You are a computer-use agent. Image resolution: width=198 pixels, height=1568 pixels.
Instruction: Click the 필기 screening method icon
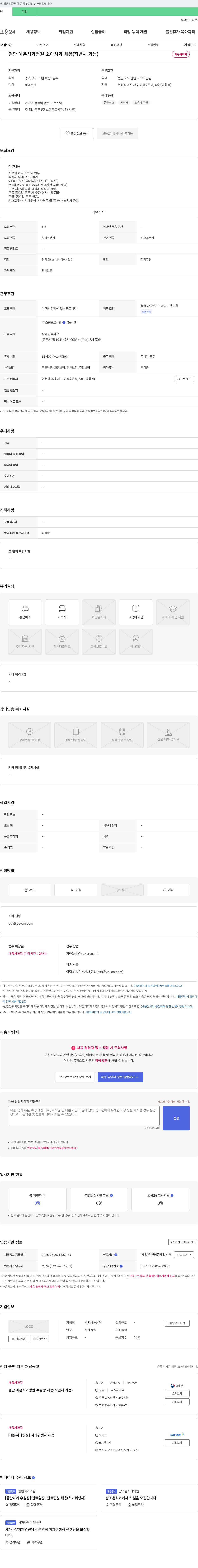tap(122, 890)
